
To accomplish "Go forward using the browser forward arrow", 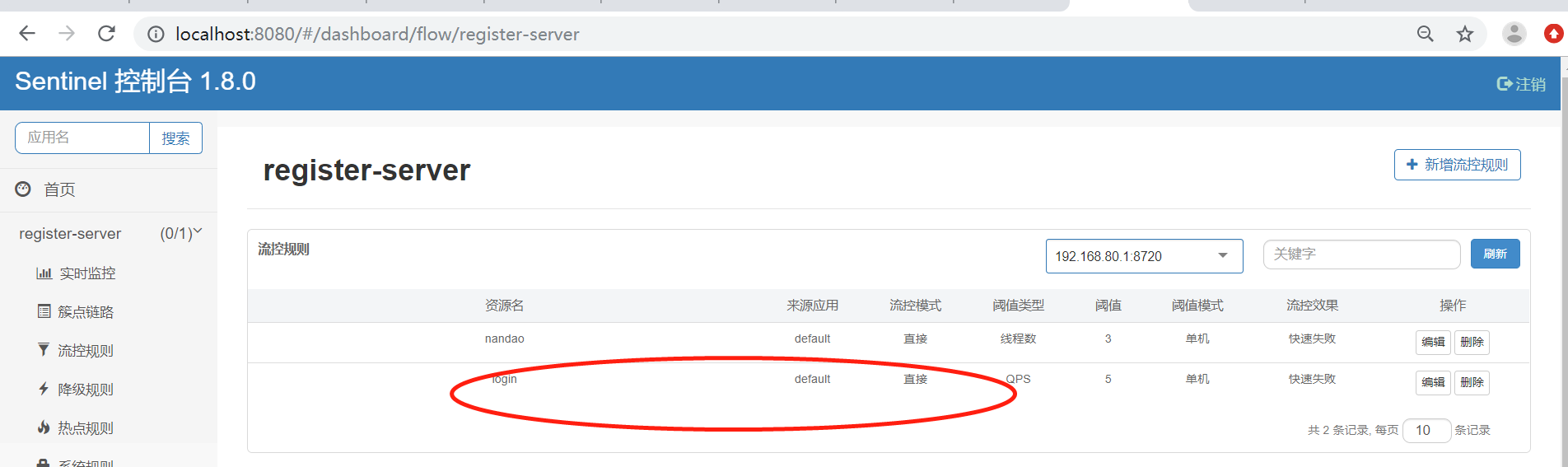I will point(67,34).
